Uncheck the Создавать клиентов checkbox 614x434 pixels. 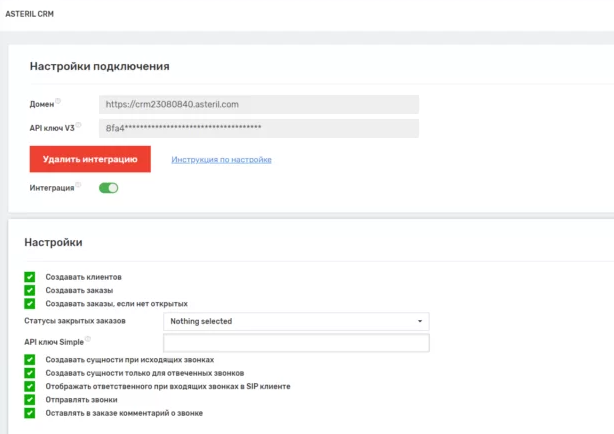tap(29, 276)
